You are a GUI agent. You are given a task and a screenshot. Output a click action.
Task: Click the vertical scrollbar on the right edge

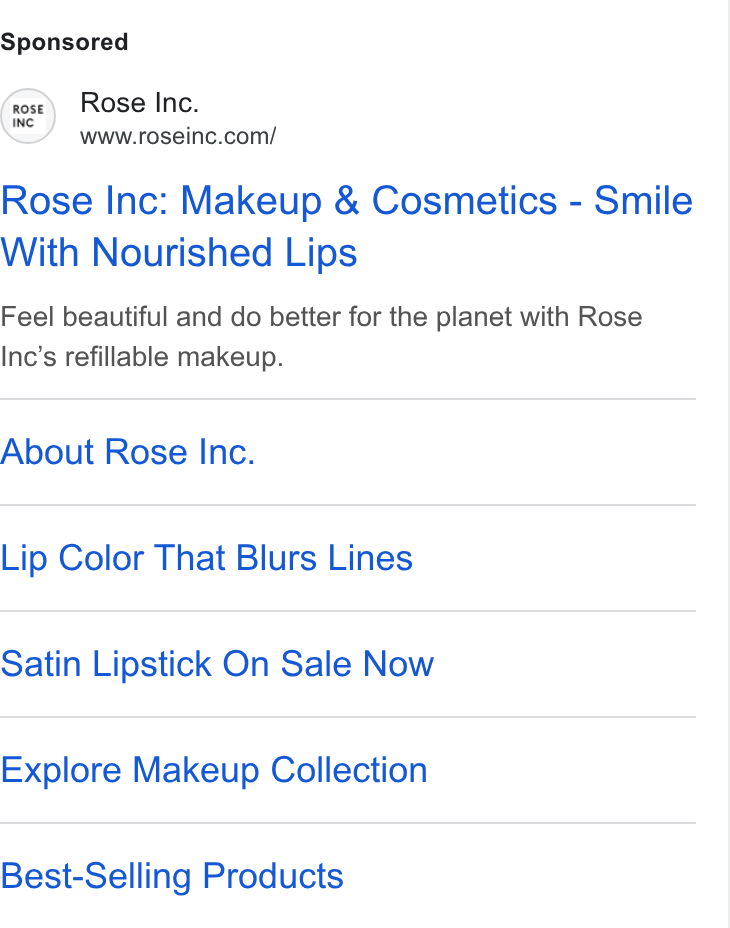(x=729, y=464)
